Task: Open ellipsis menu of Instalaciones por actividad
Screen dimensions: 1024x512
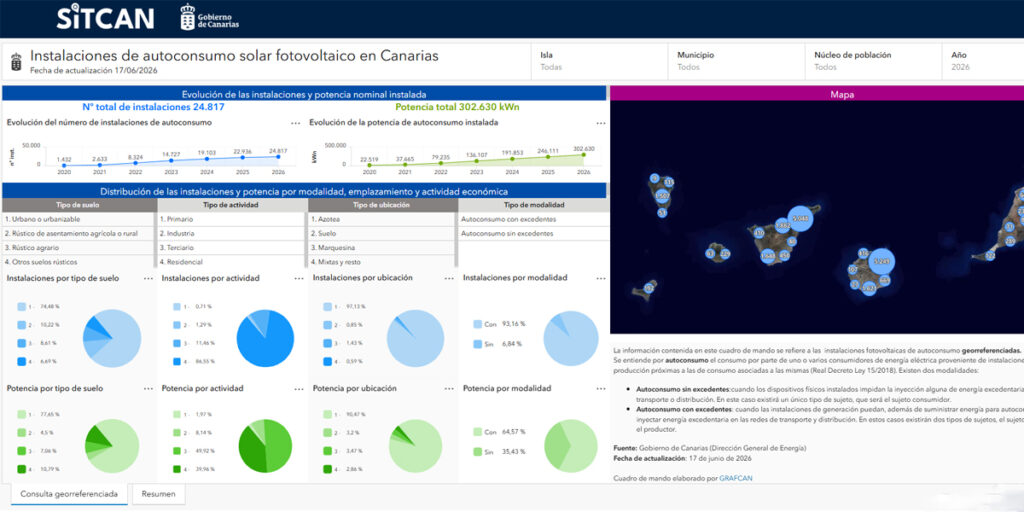Action: point(298,278)
